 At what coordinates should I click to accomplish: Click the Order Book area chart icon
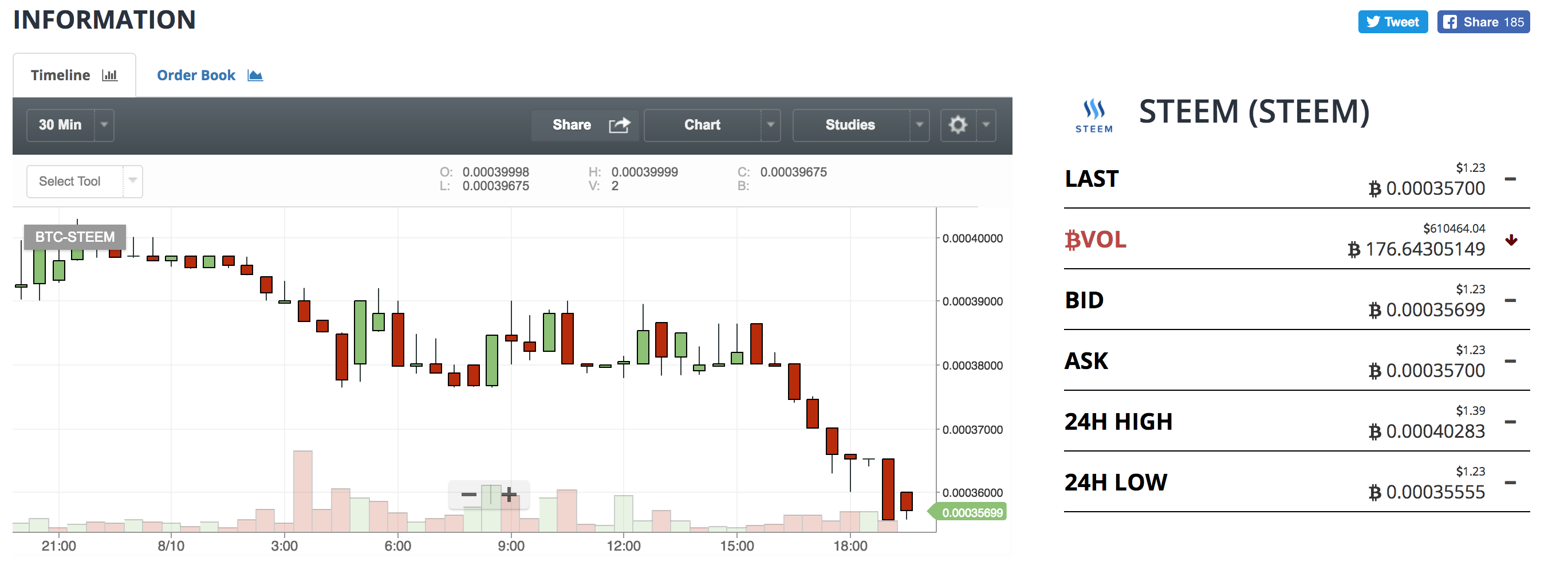pyautogui.click(x=255, y=76)
